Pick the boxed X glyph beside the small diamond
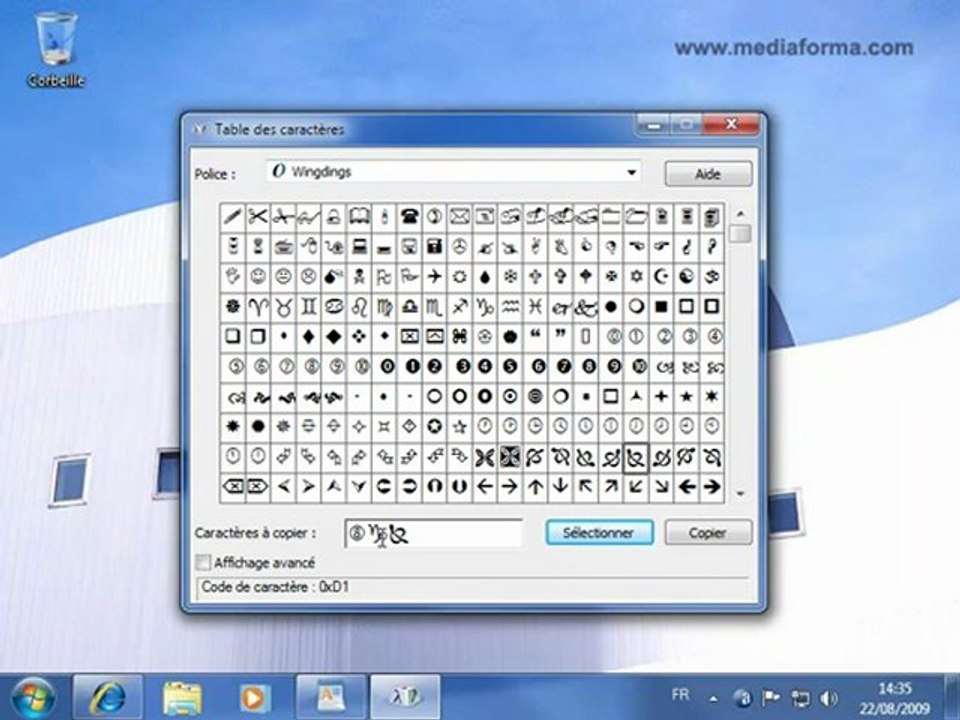 (x=409, y=337)
